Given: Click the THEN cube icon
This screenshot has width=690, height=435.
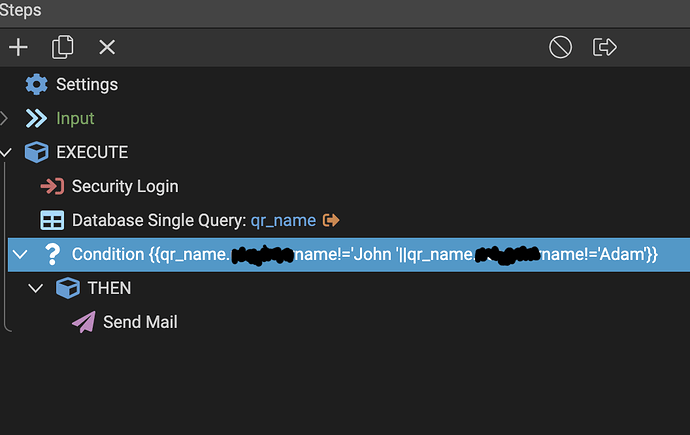Looking at the screenshot, I should click(x=68, y=288).
